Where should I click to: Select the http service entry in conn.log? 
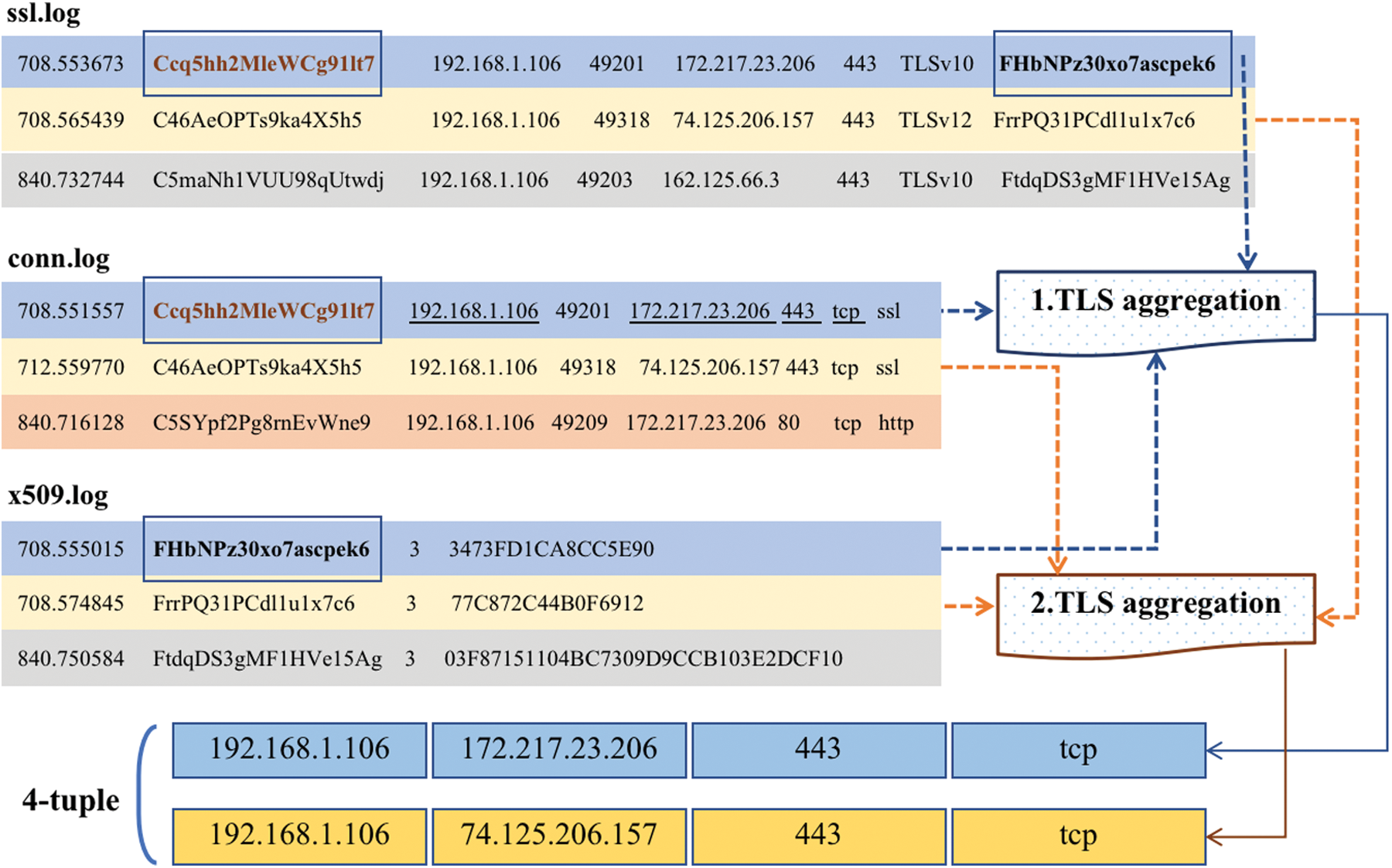point(896,423)
